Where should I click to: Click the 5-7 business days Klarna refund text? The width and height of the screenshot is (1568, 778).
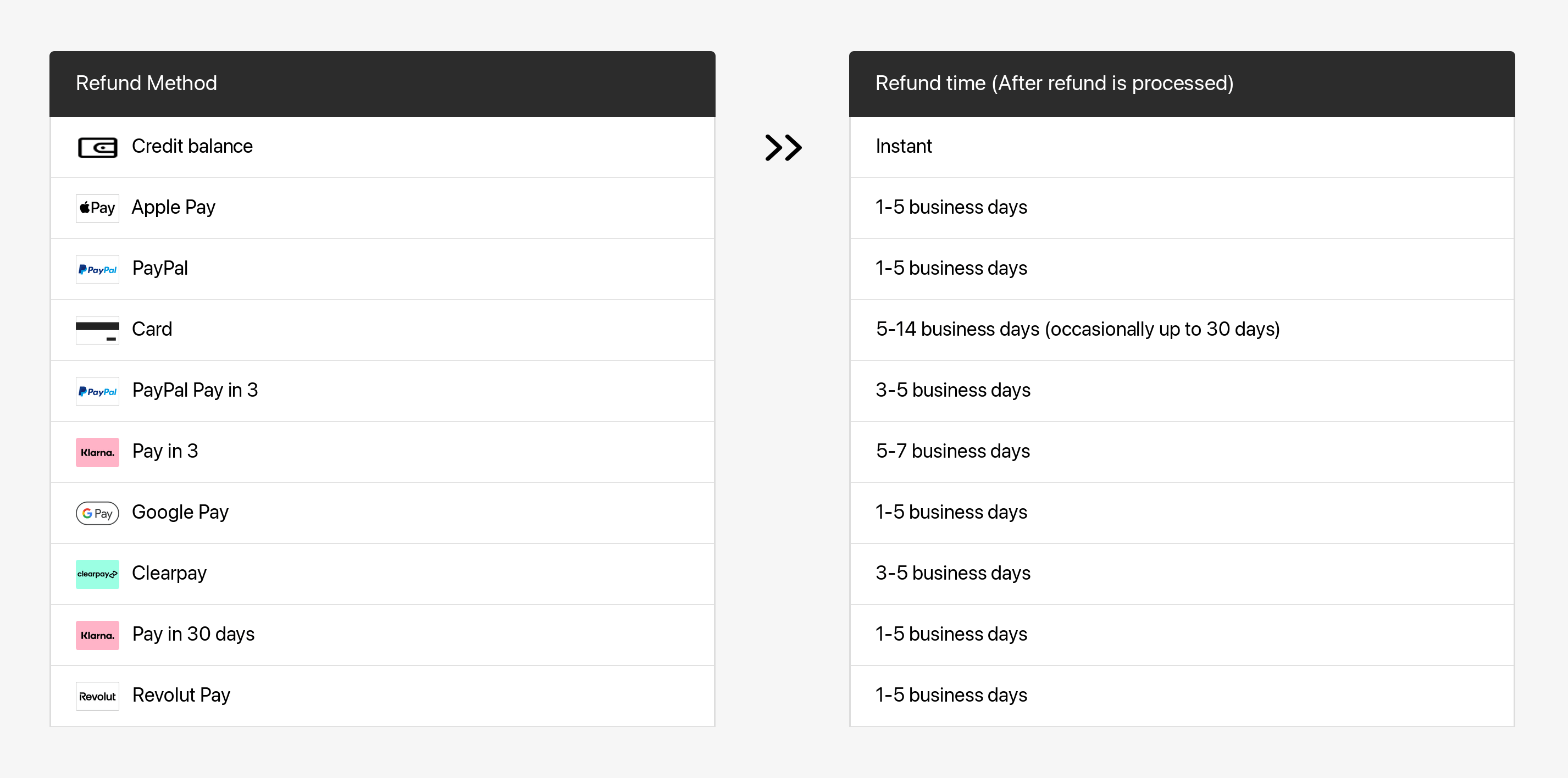(952, 451)
